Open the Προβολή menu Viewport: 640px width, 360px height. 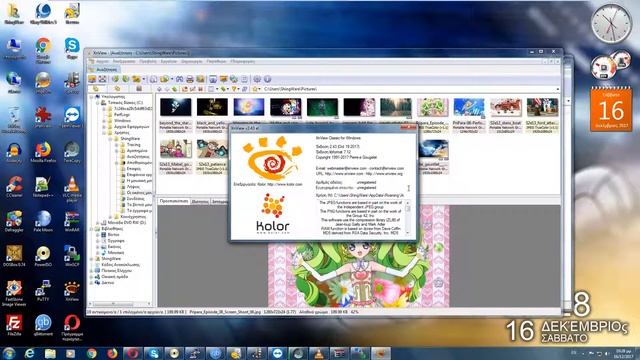pos(148,62)
